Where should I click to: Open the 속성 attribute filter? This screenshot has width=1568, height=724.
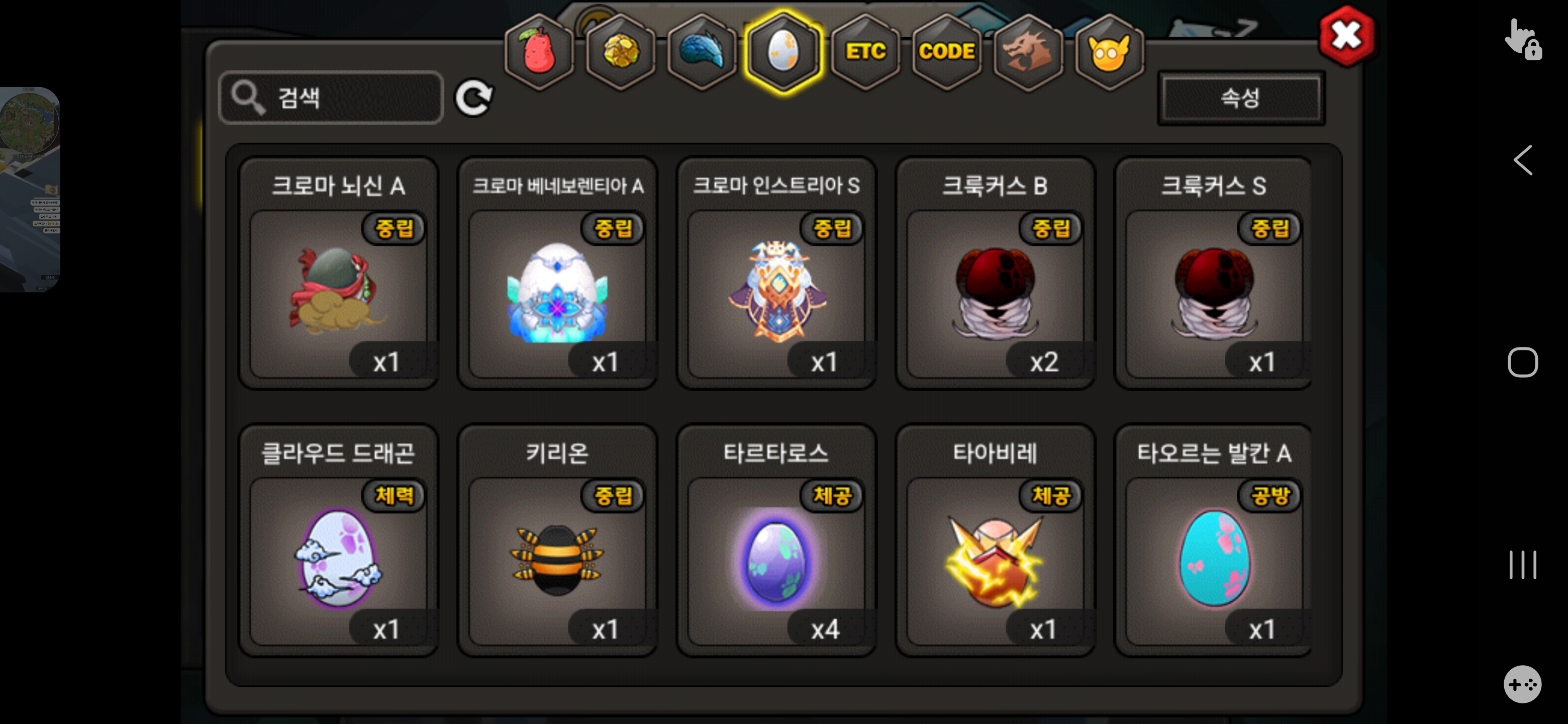(x=1240, y=98)
